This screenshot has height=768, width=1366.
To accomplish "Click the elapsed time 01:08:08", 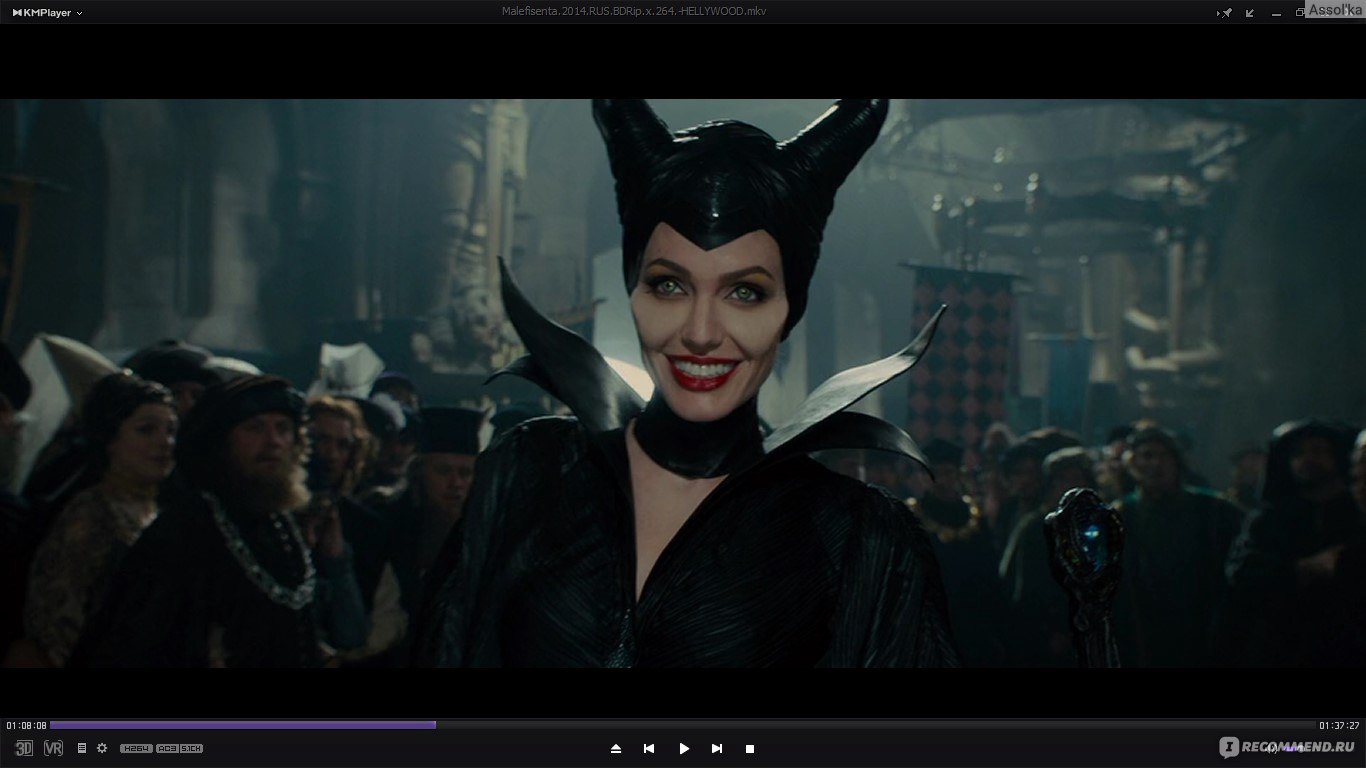I will click(x=26, y=726).
